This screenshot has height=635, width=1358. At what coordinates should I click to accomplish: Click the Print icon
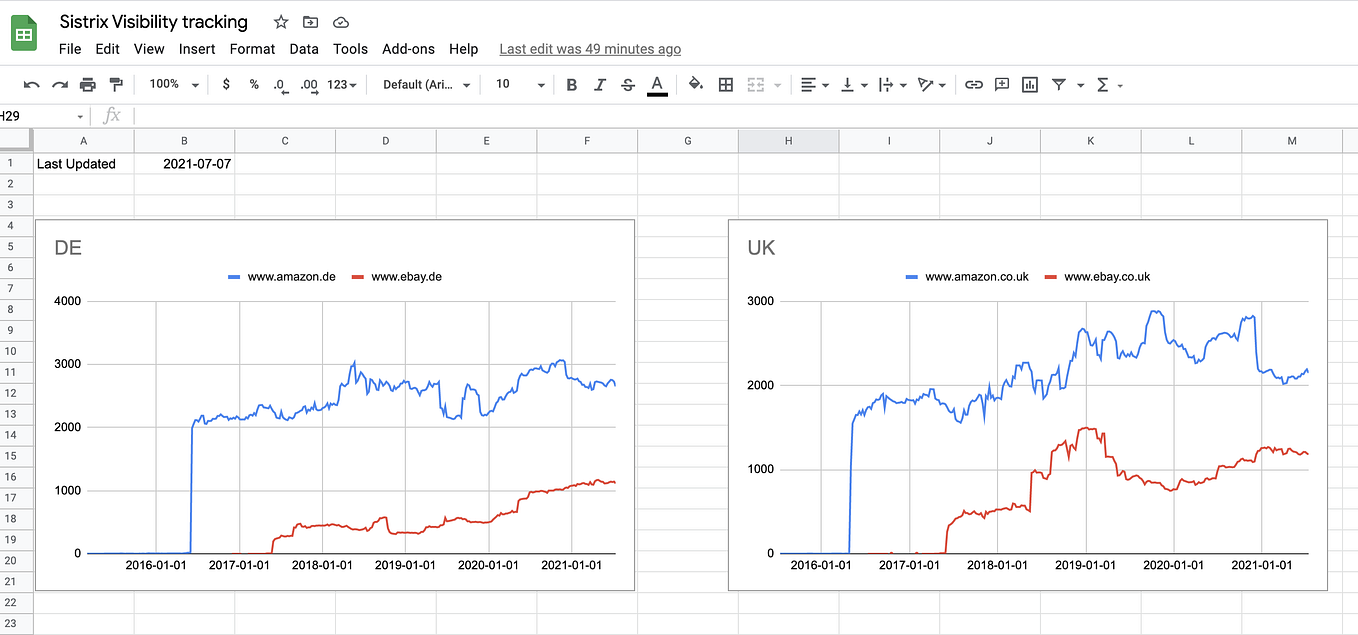pos(88,84)
